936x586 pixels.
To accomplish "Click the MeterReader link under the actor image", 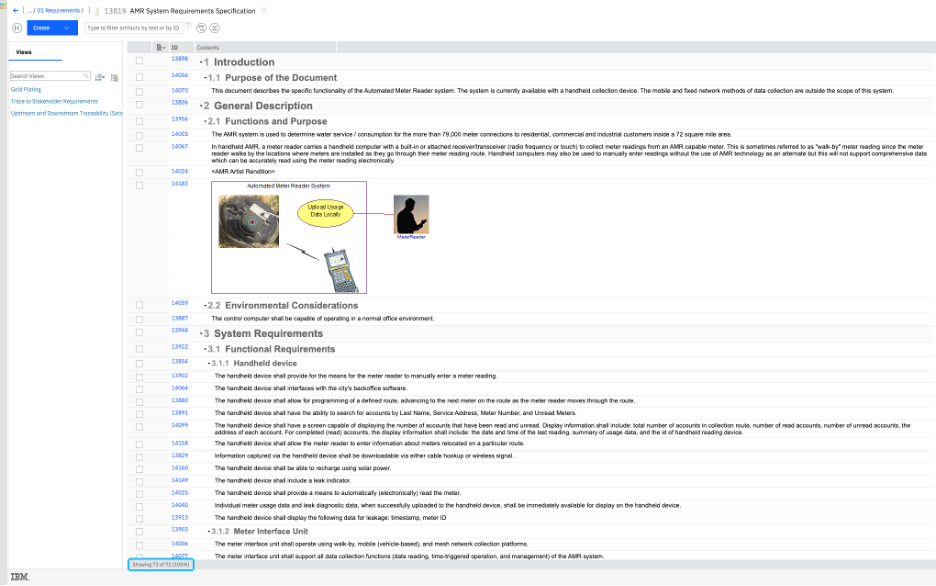I will coord(411,238).
